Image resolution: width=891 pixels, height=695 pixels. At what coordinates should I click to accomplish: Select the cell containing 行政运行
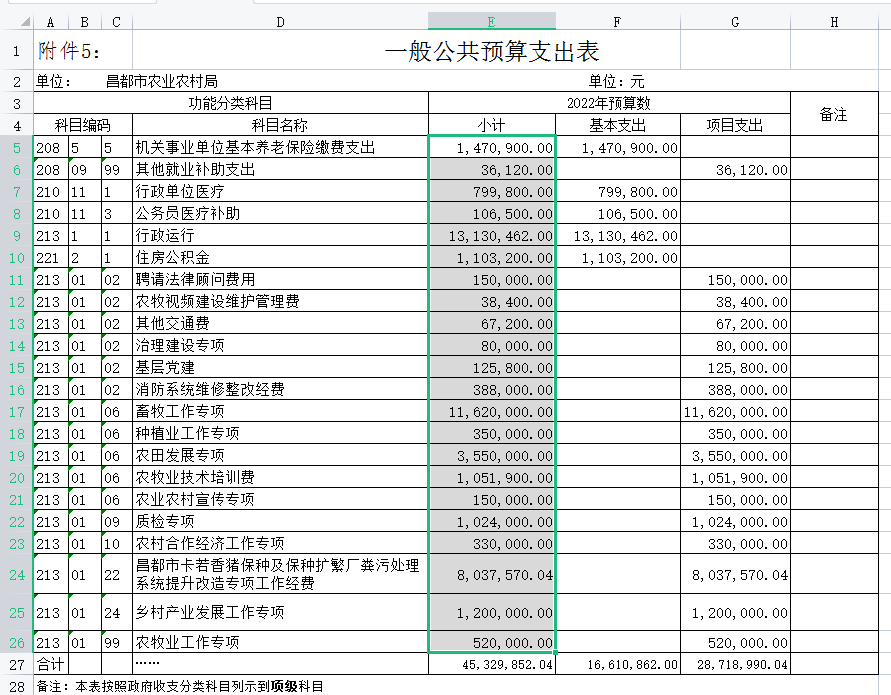[280, 236]
